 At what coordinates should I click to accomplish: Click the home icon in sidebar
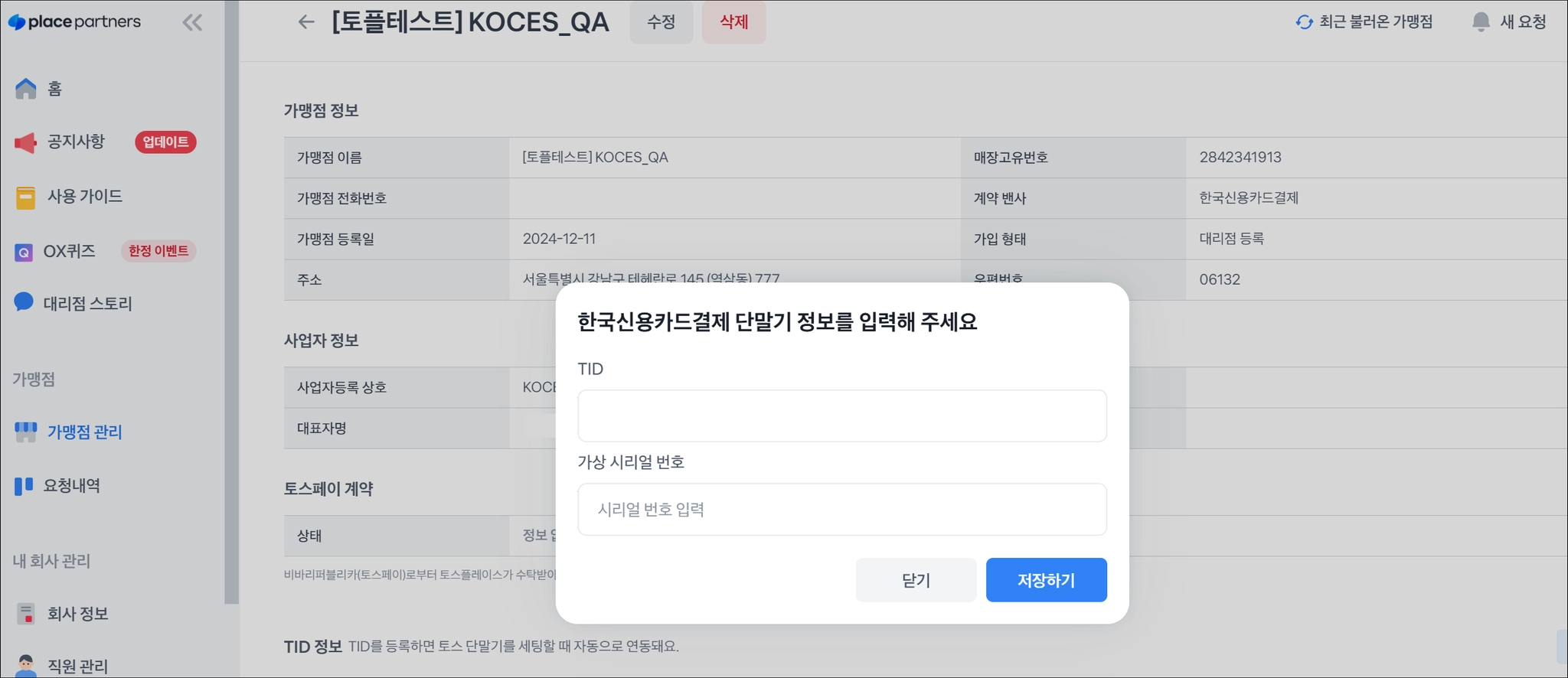(26, 89)
